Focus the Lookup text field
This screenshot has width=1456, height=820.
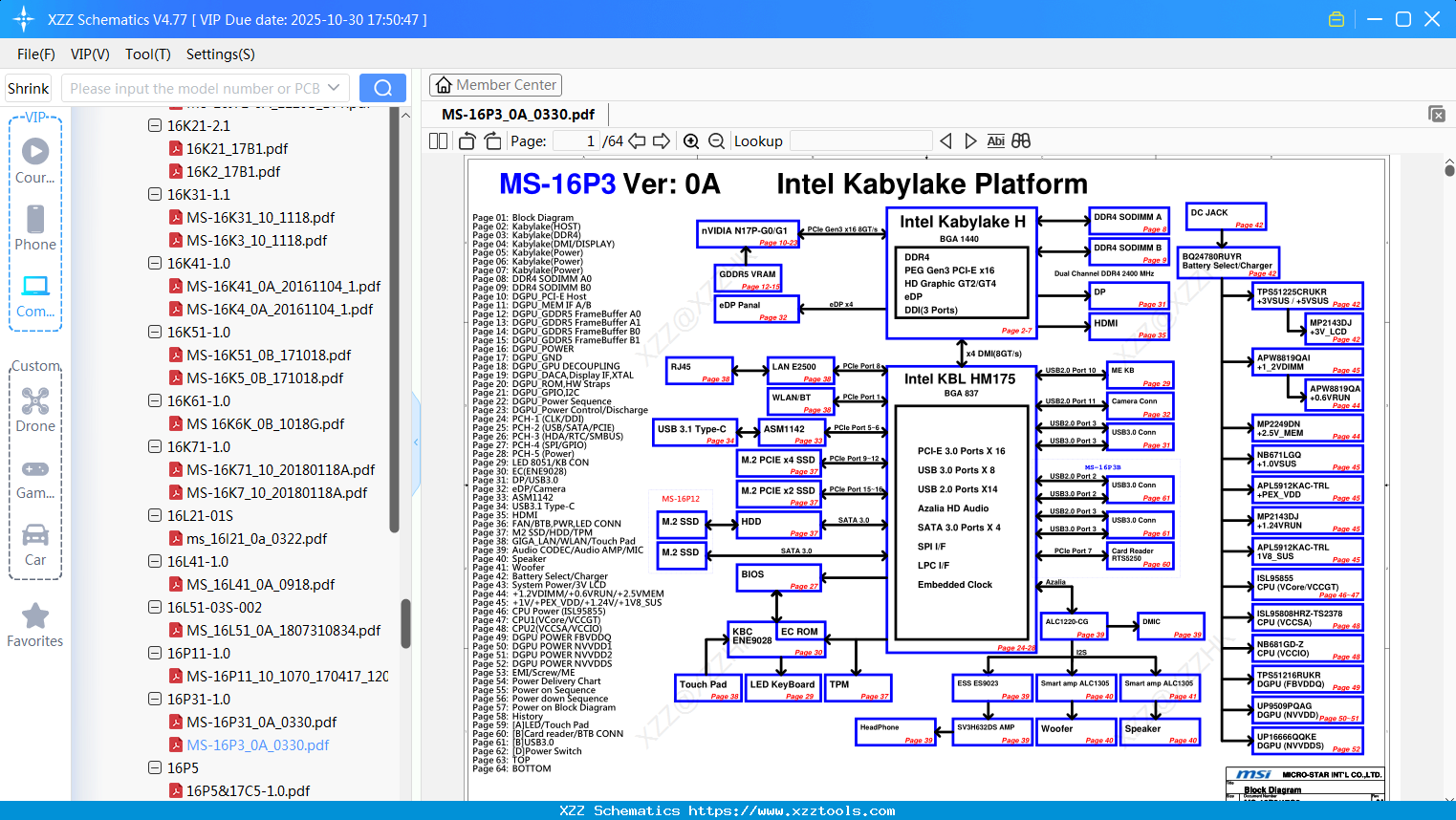pyautogui.click(x=860, y=141)
